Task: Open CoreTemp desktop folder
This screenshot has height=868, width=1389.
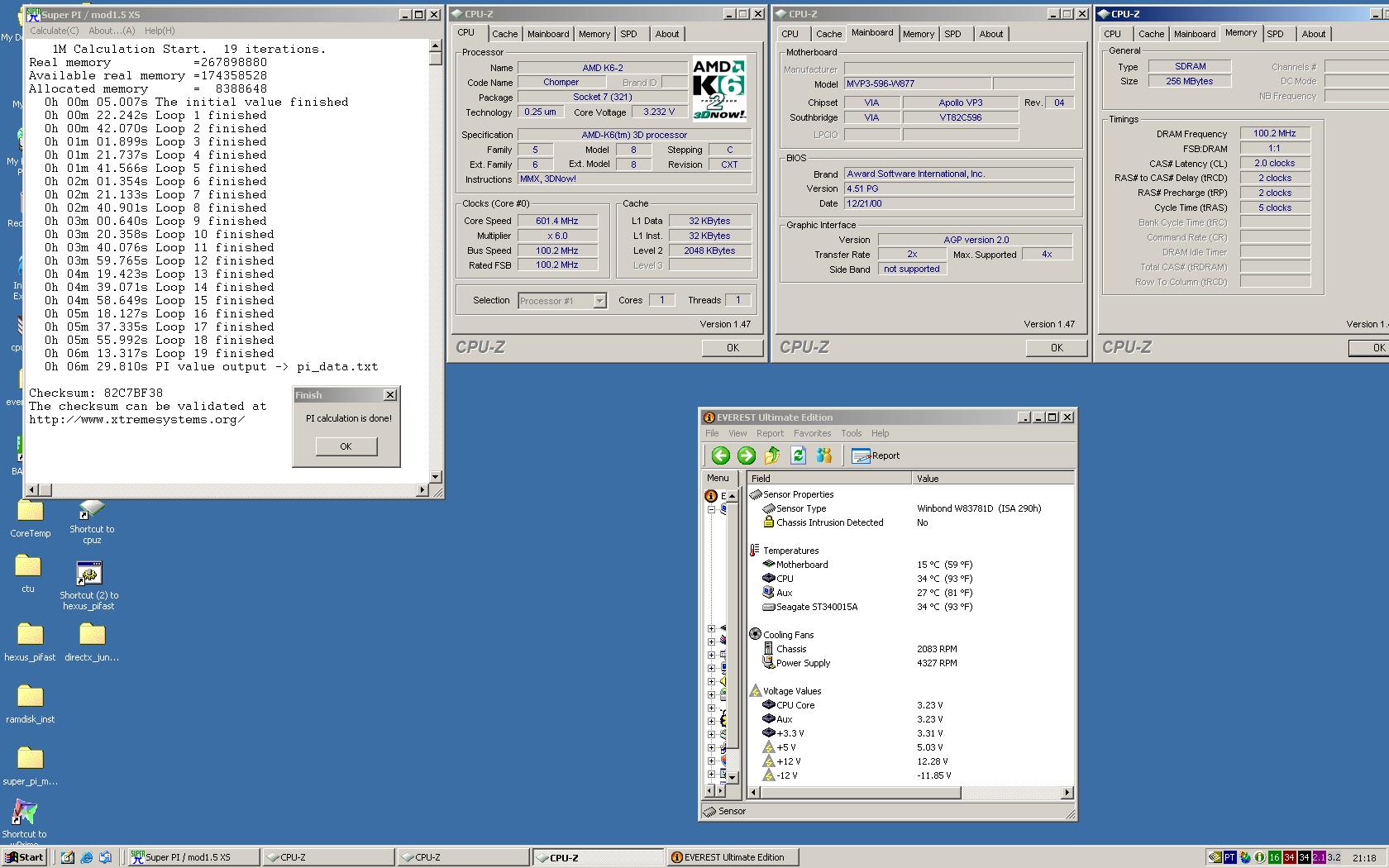Action: [x=30, y=519]
